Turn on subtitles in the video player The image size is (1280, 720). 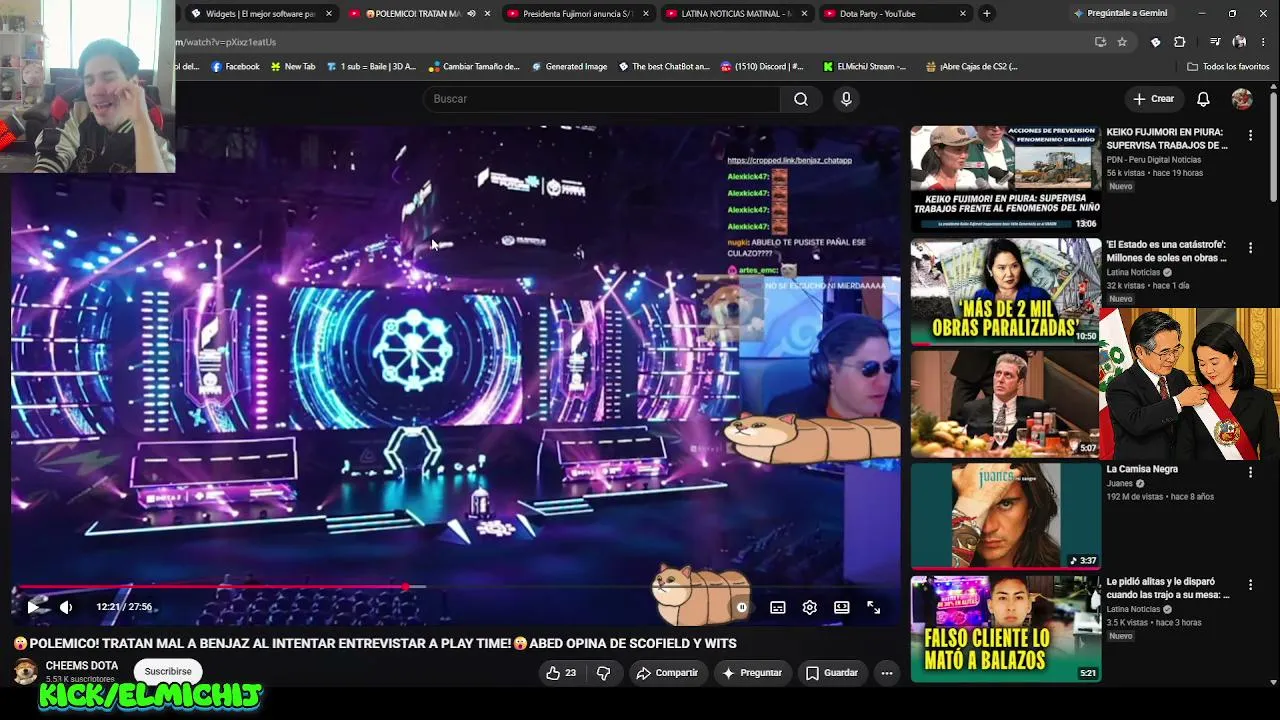[x=778, y=607]
